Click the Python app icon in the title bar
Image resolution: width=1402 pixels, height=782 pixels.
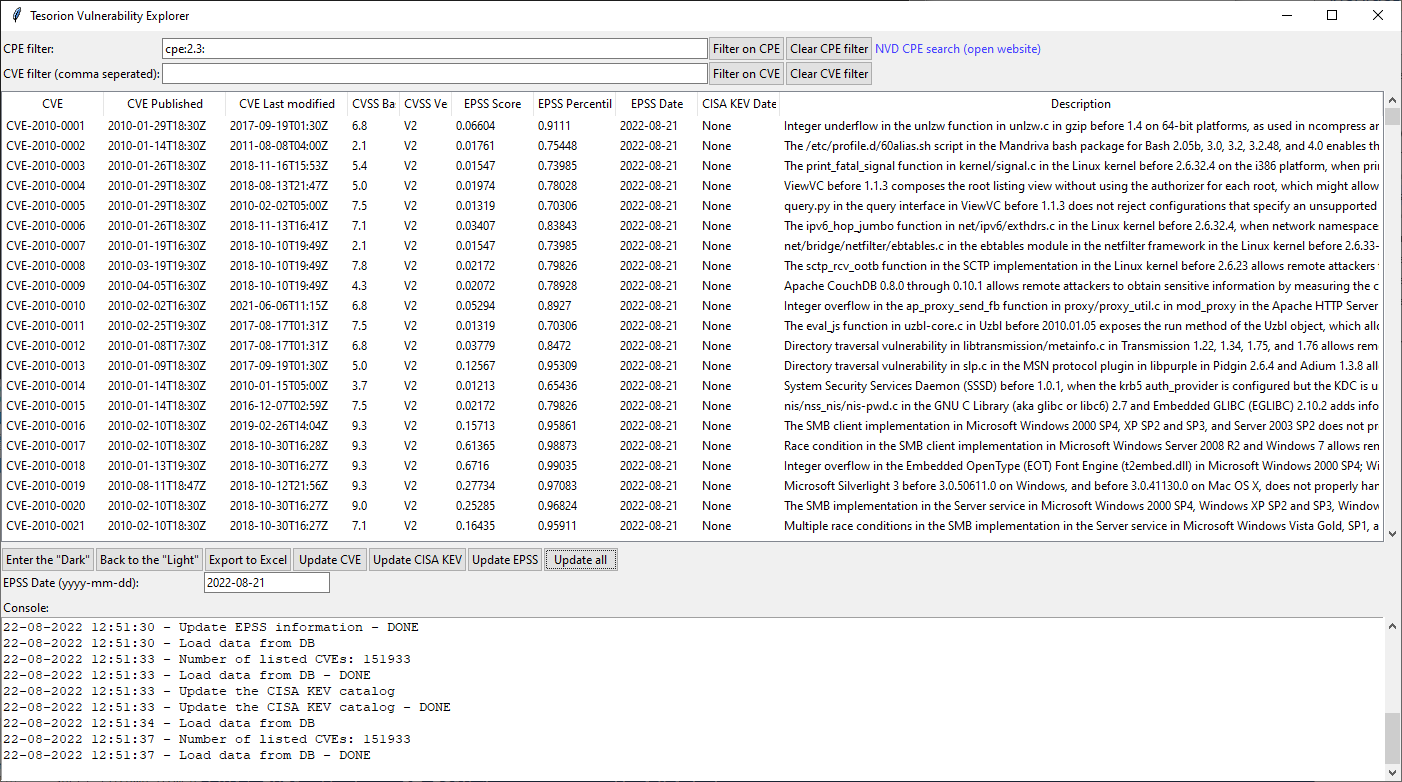[x=15, y=15]
